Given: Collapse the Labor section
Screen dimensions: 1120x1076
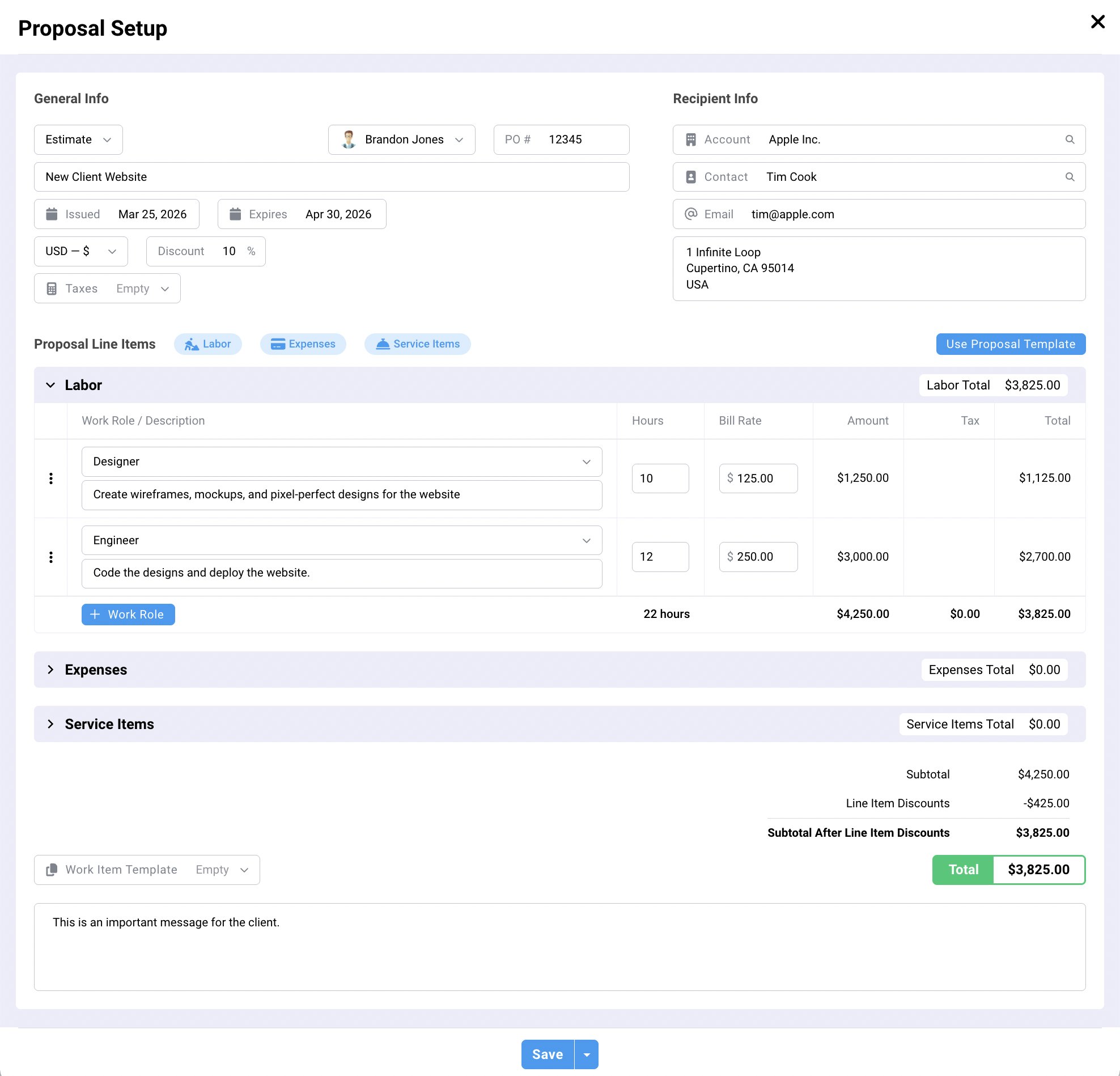Looking at the screenshot, I should click(50, 385).
